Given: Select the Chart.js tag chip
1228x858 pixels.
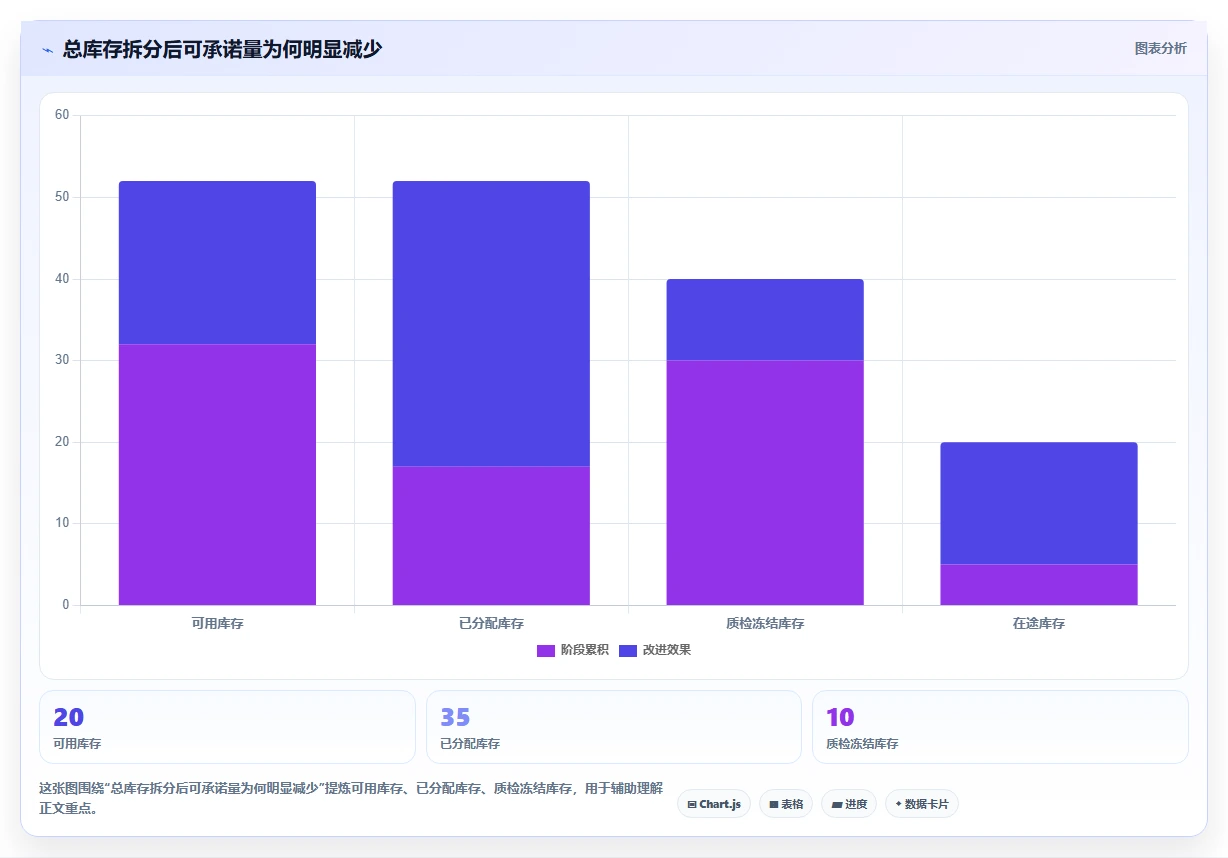Looking at the screenshot, I should 714,804.
